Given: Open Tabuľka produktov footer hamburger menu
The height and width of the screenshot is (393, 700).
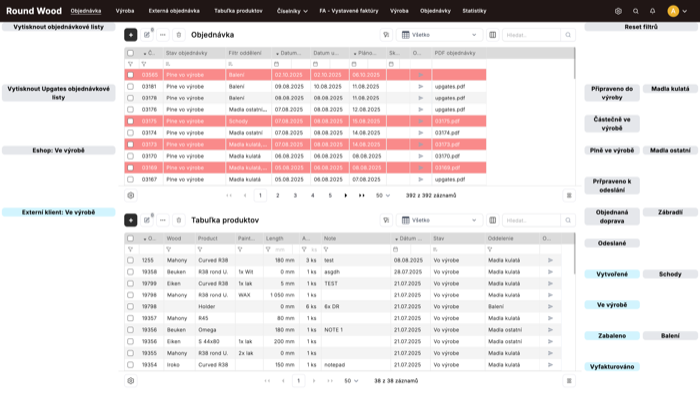Looking at the screenshot, I should point(569,381).
